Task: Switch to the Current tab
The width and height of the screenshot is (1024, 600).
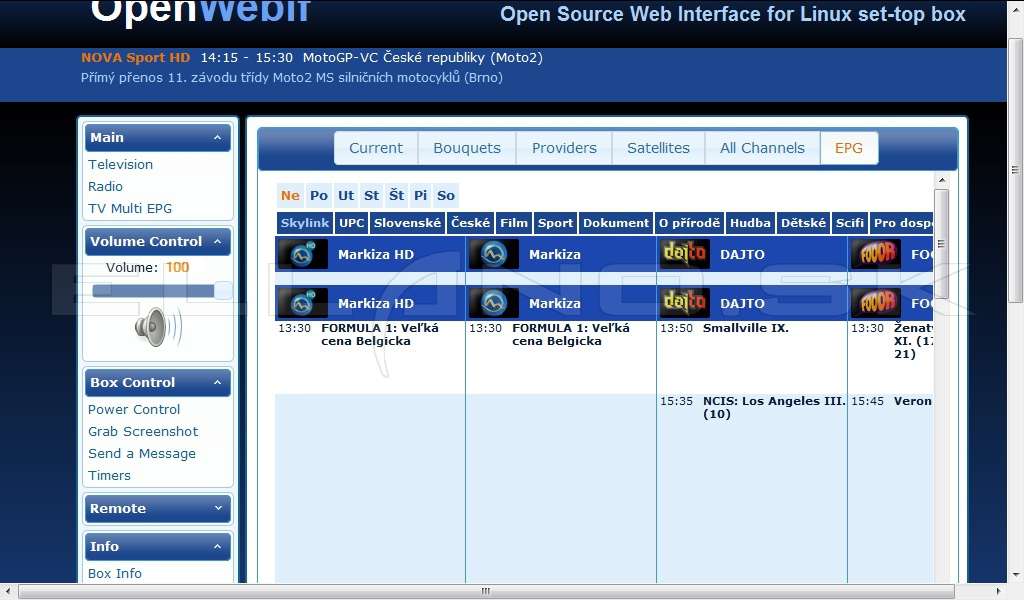Action: (376, 148)
